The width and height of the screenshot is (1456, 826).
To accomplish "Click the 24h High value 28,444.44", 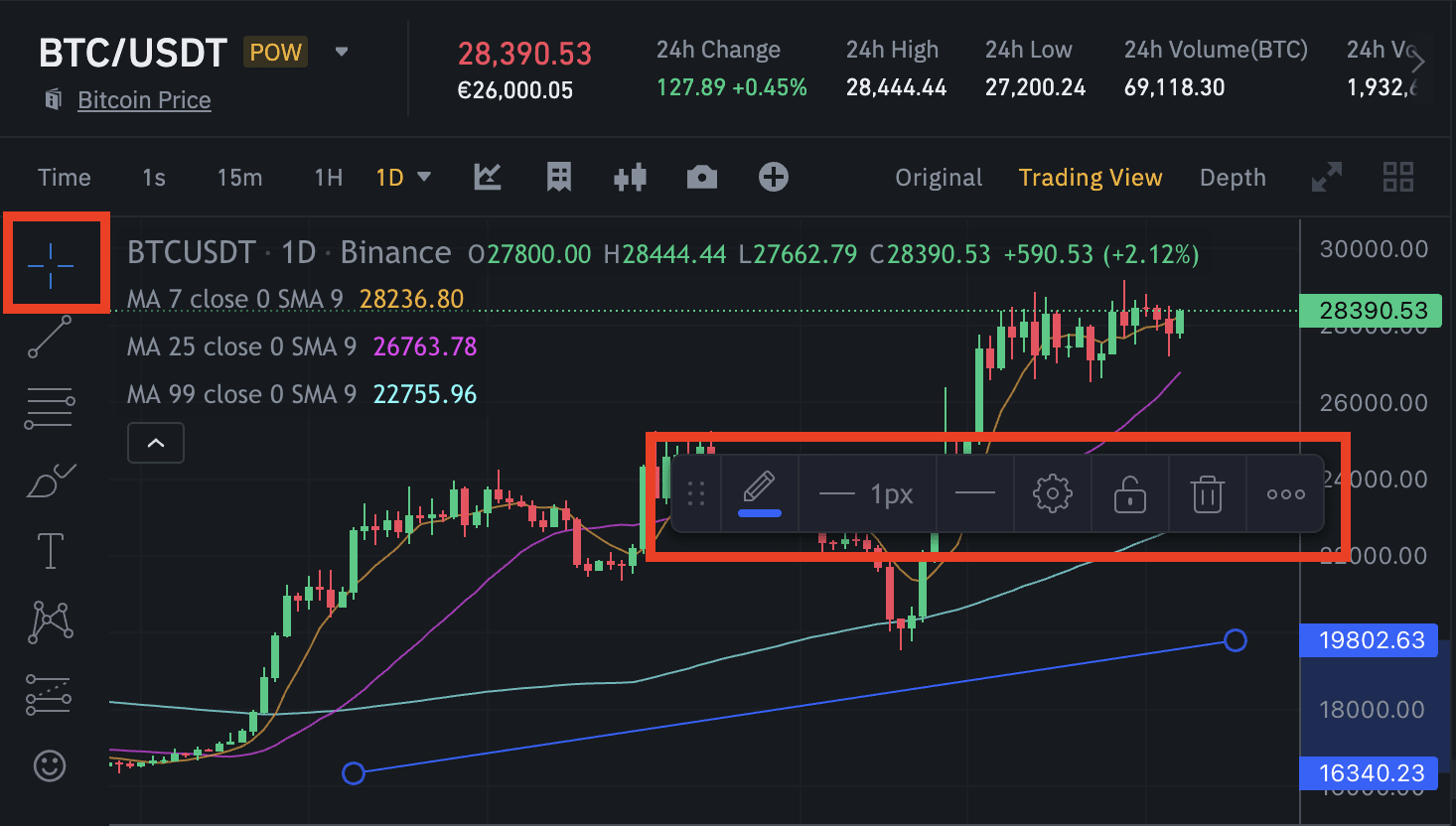I will [897, 87].
